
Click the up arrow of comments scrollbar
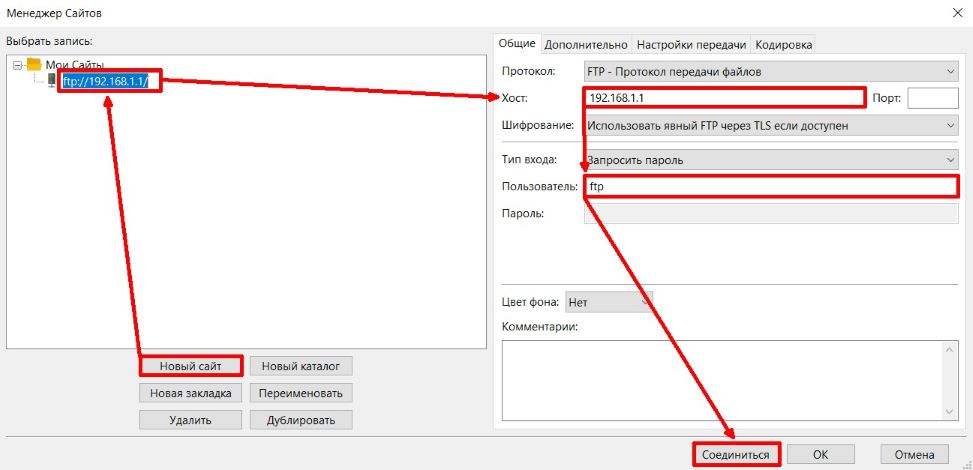951,350
